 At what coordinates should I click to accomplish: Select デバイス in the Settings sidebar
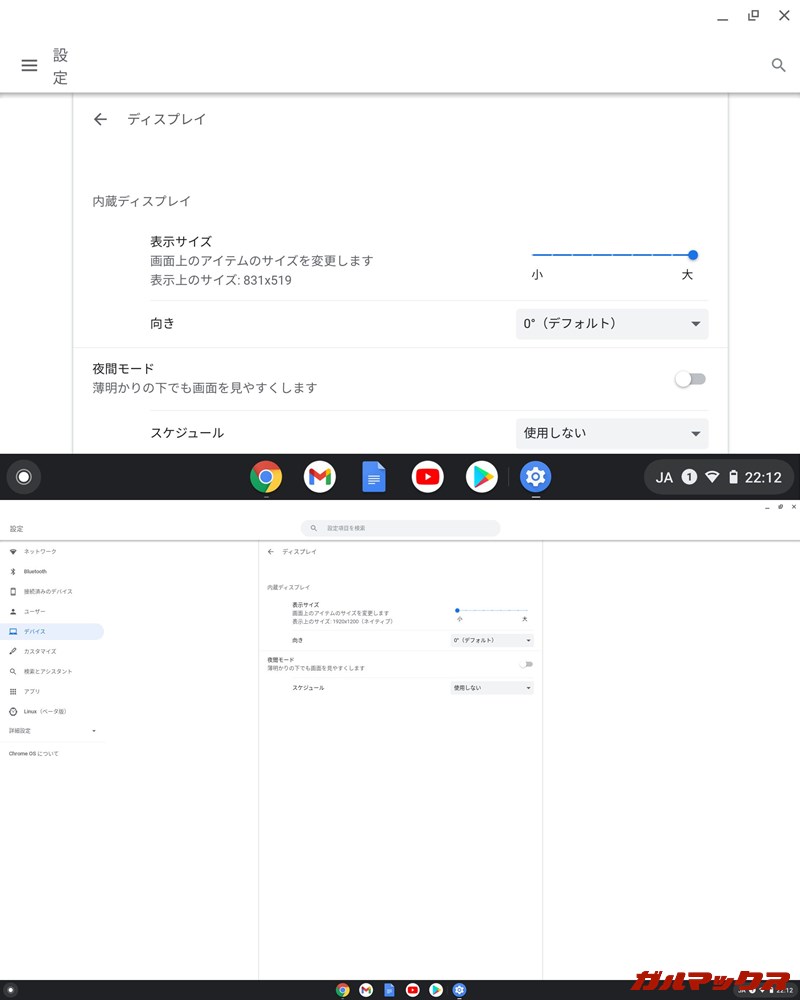click(x=35, y=631)
